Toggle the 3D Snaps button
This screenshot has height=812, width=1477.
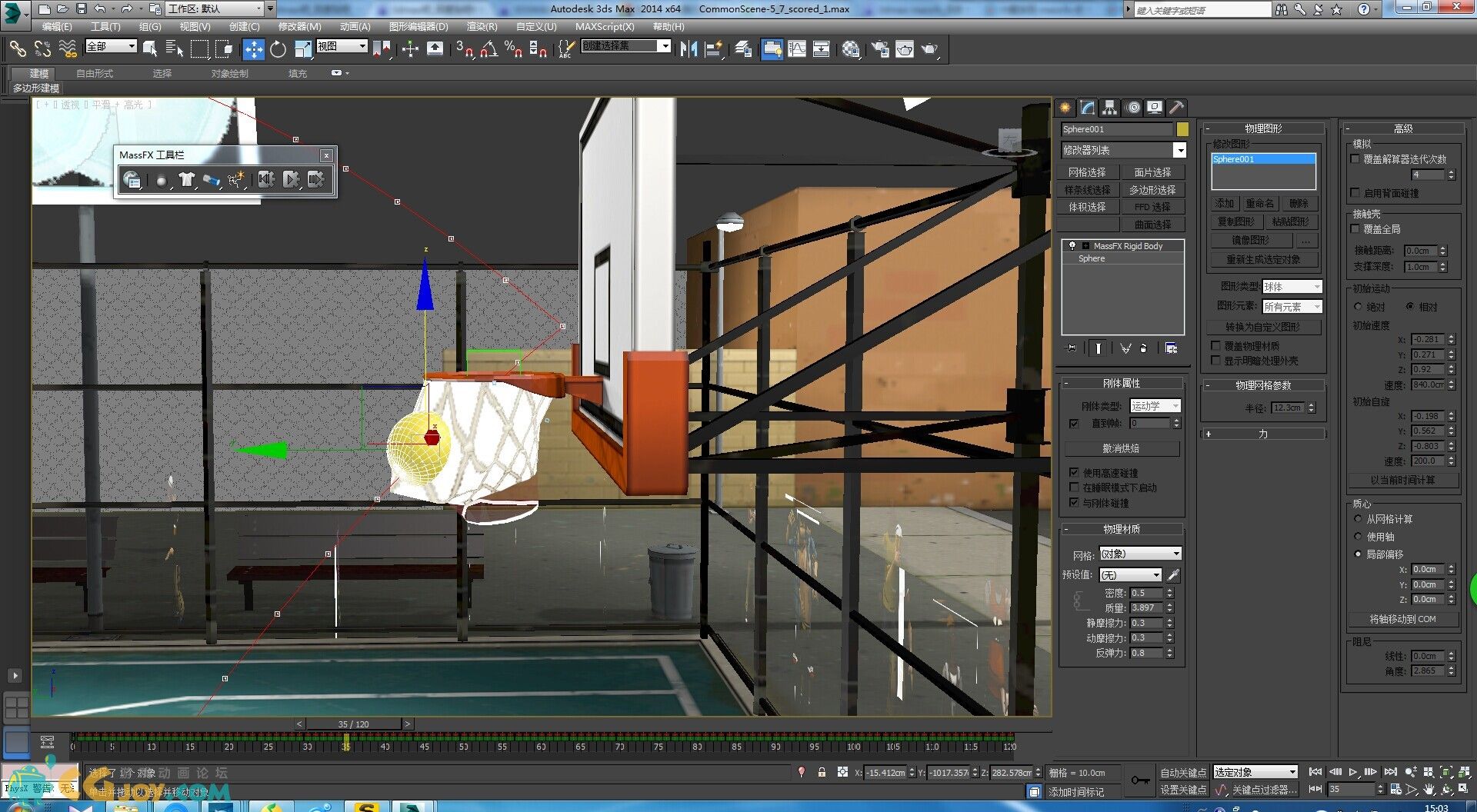(x=464, y=49)
